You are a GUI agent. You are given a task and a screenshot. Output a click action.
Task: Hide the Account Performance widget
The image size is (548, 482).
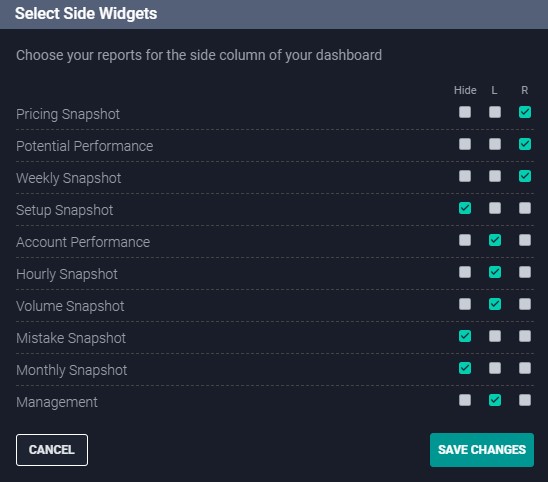[x=465, y=240]
